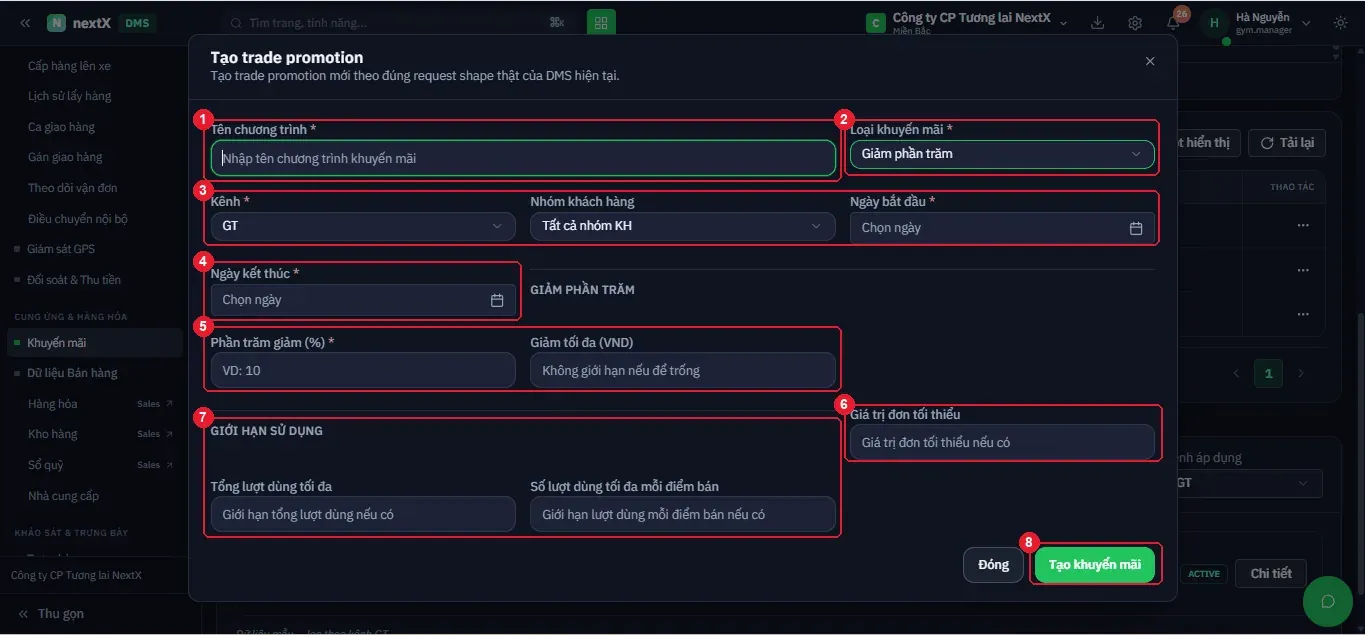Focus the Giá trị đơn tối thiểu field

pyautogui.click(x=1002, y=442)
